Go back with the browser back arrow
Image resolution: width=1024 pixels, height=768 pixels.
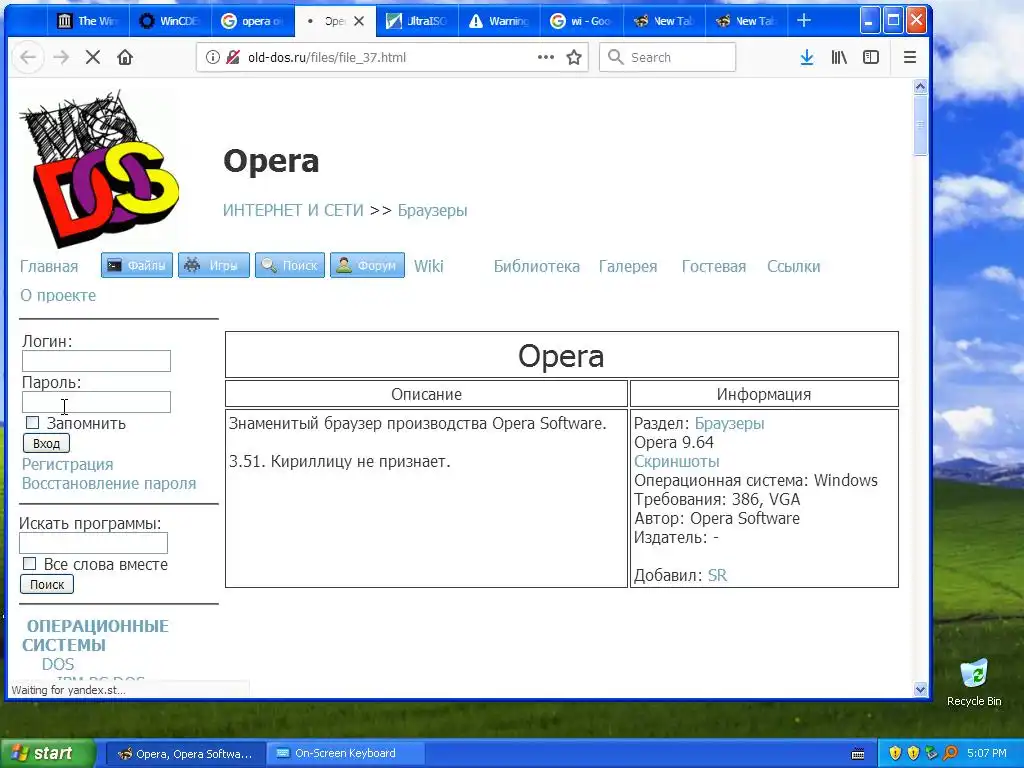(x=28, y=57)
